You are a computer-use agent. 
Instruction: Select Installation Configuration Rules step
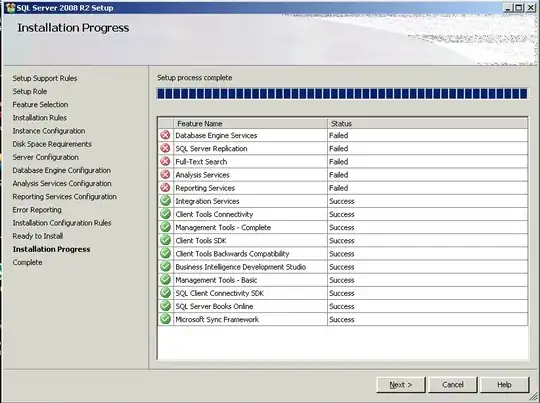[62, 223]
